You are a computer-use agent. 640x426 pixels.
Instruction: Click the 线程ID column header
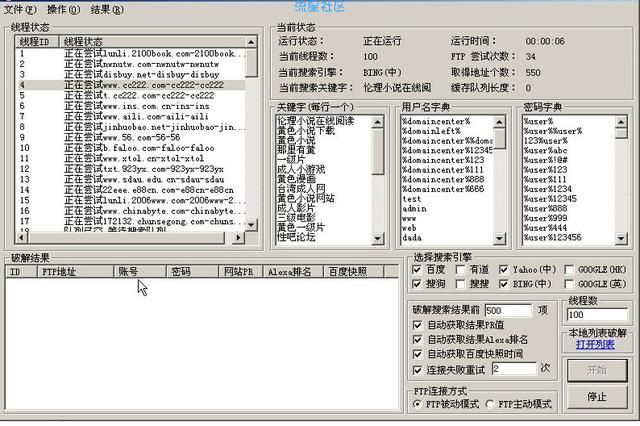(x=37, y=42)
